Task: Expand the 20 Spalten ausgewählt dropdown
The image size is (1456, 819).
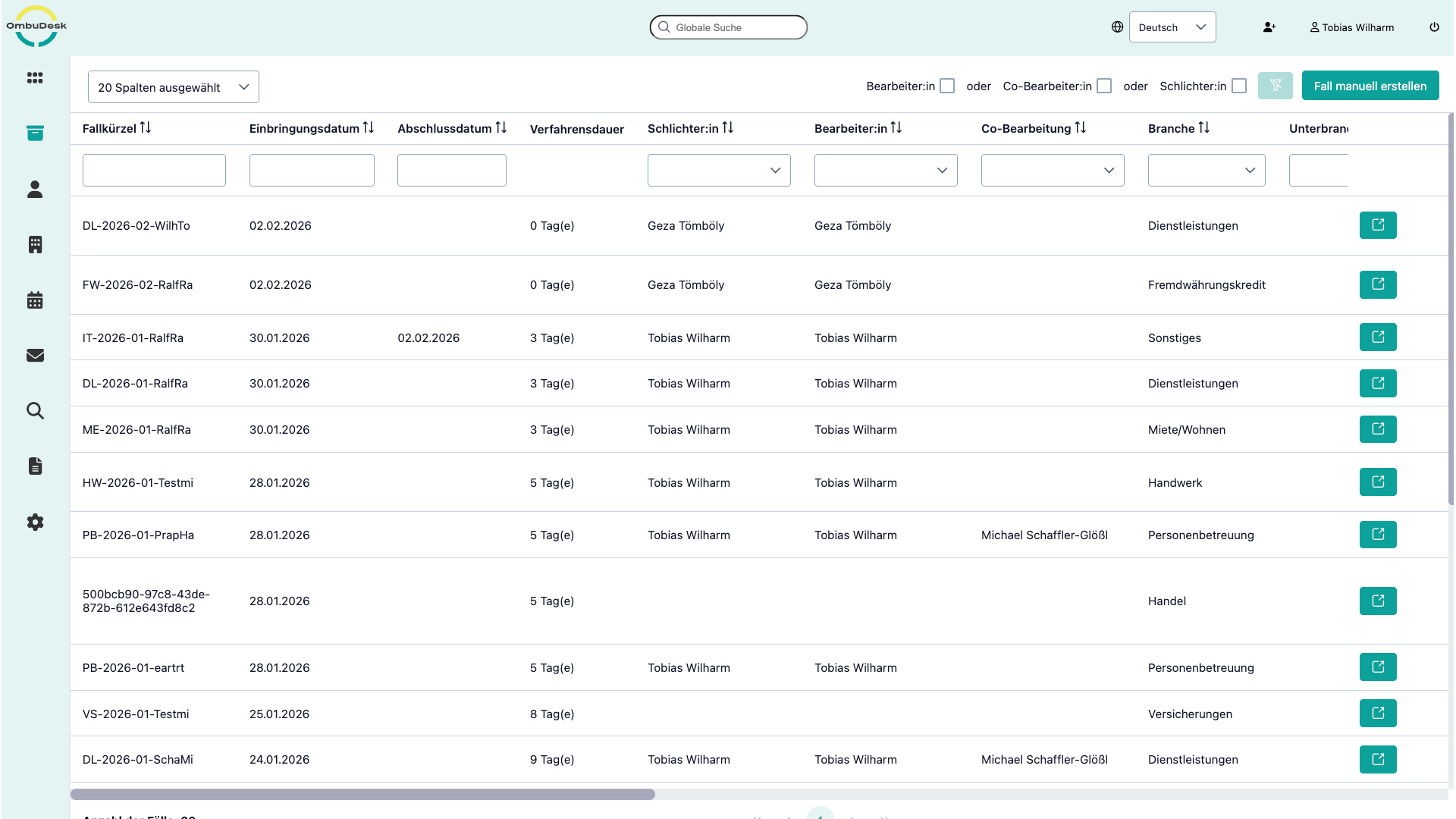Action: [x=173, y=87]
